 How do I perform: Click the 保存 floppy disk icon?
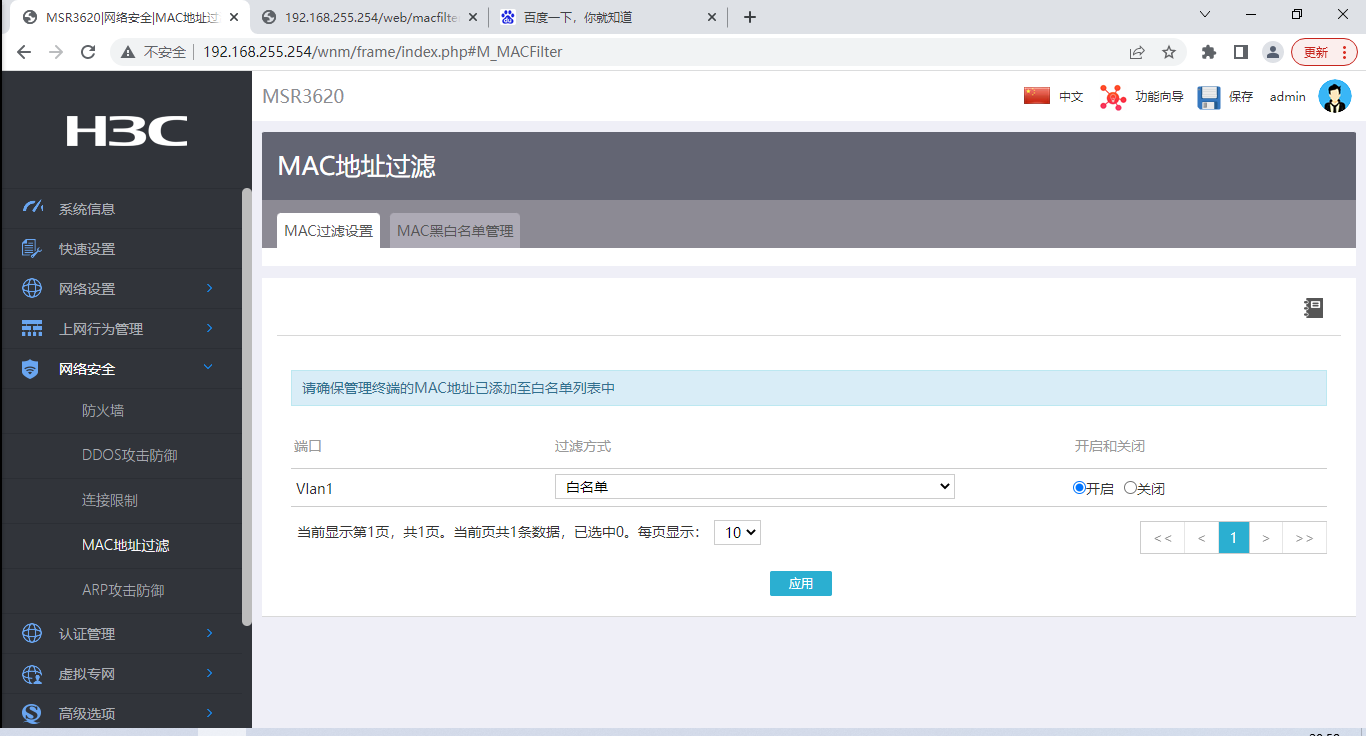pyautogui.click(x=1209, y=97)
